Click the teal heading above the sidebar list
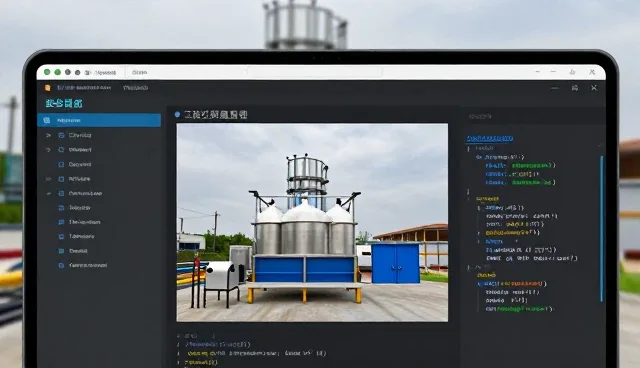Viewport: 640px width, 368px height. 64,103
